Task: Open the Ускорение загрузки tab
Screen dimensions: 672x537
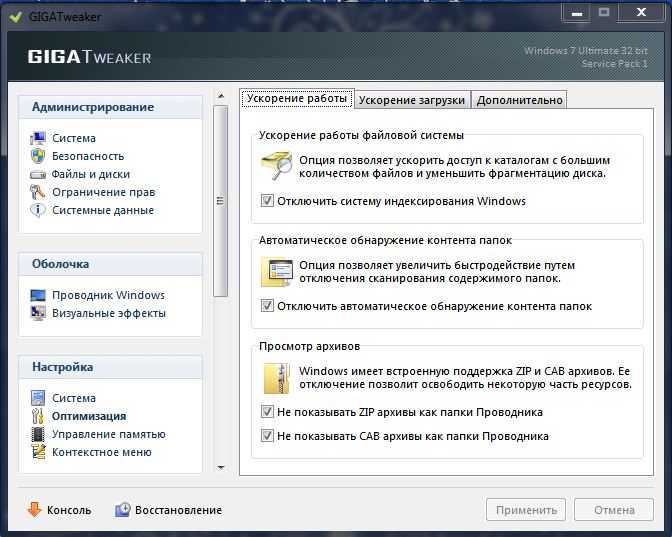Action: point(412,100)
